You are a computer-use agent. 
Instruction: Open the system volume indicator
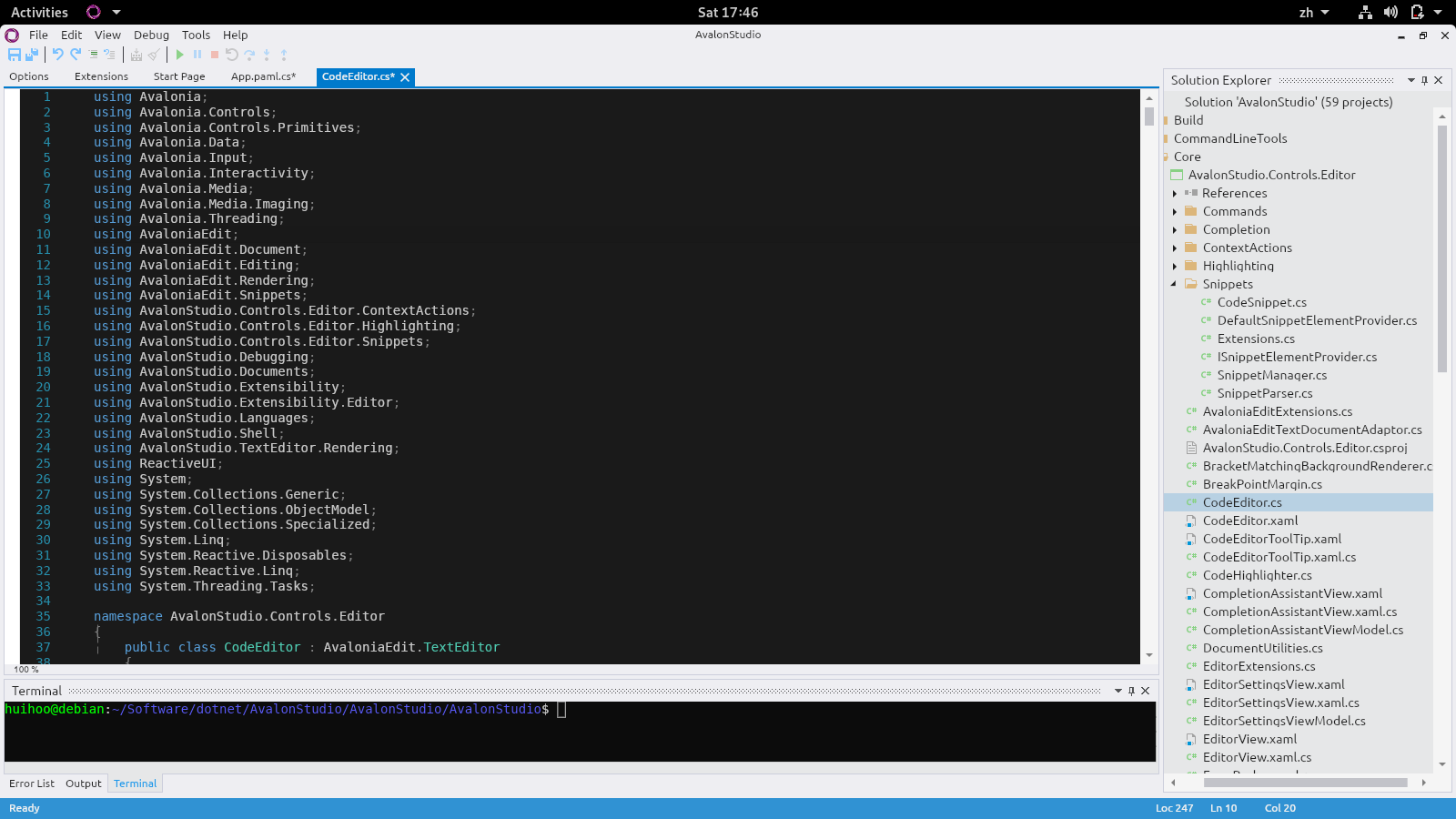(x=1390, y=12)
